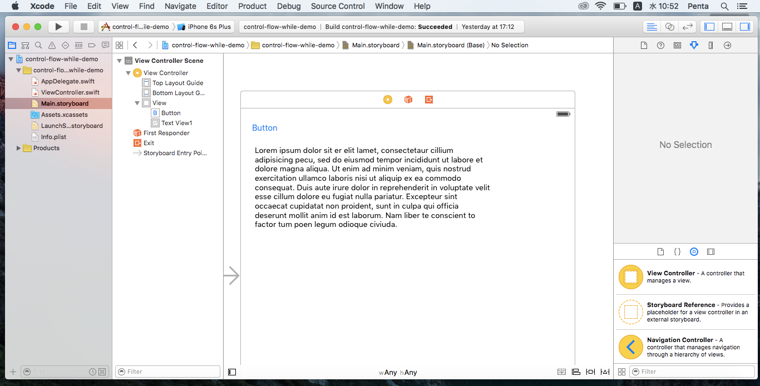Click the View Controller dock icon in canvas

coord(388,99)
